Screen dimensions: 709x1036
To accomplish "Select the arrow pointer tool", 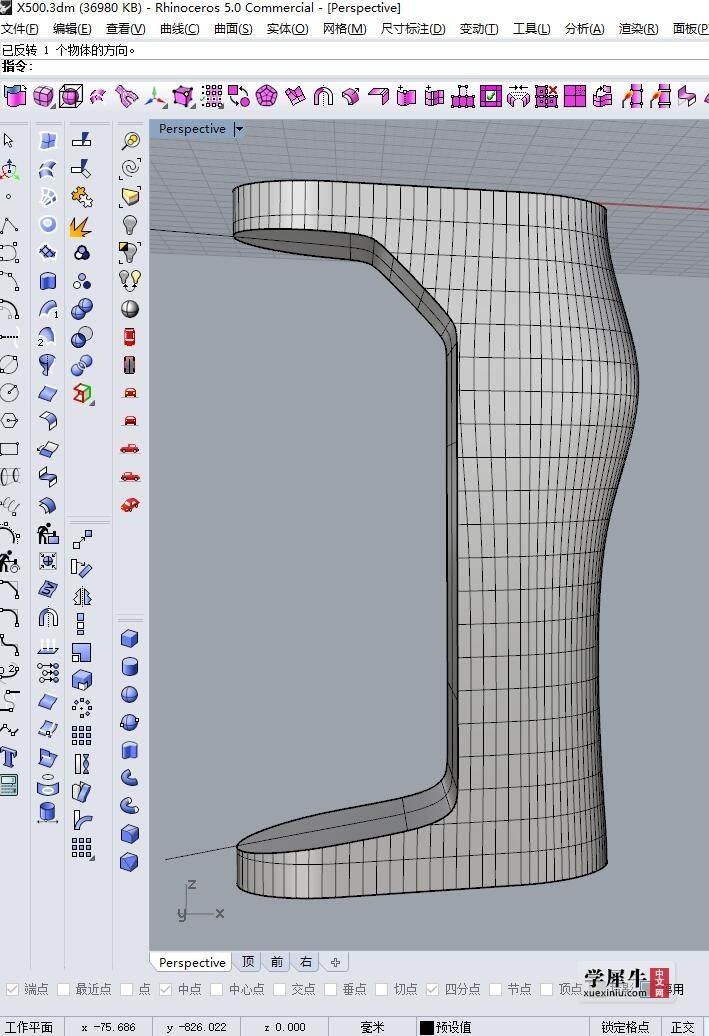I will point(9,141).
